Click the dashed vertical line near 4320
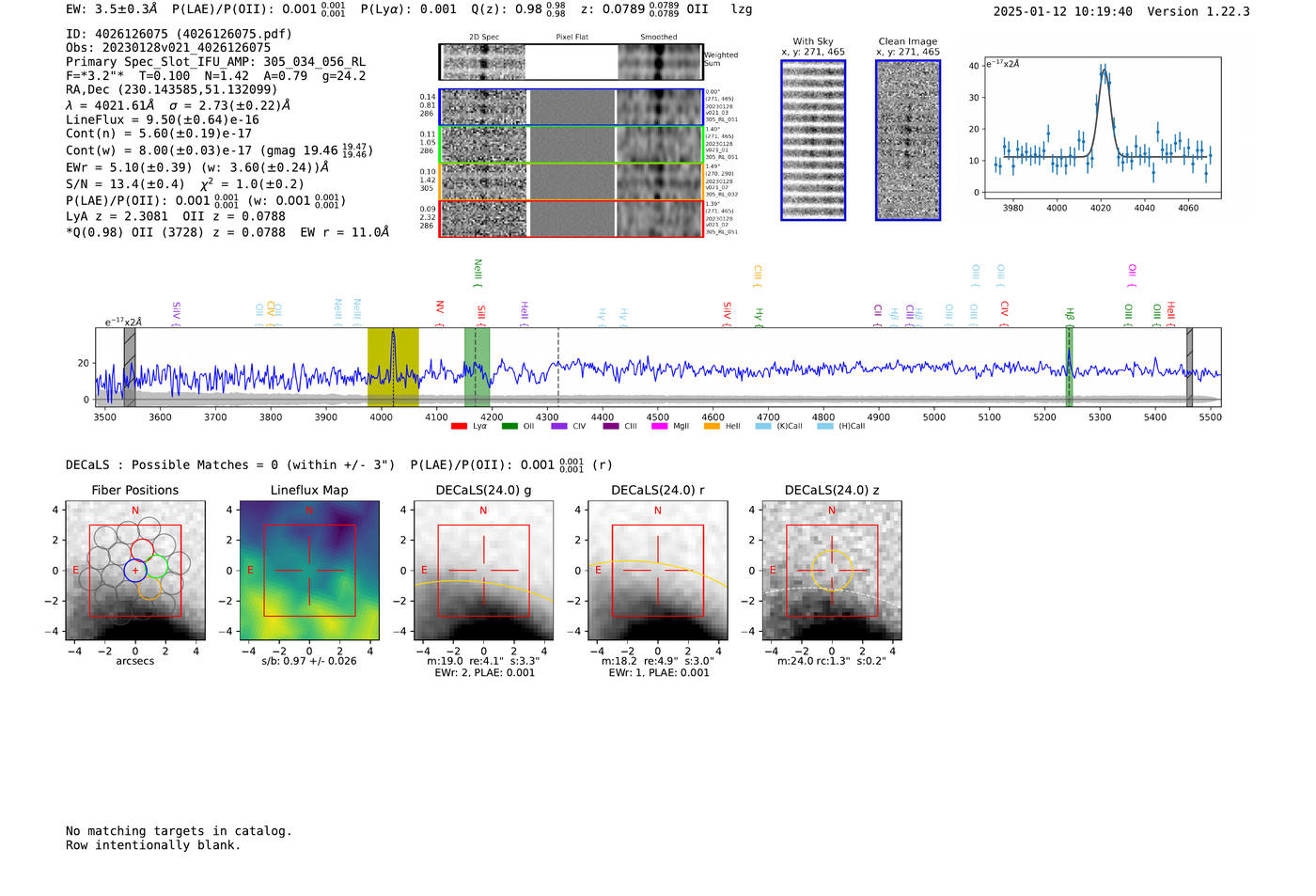Image resolution: width=1316 pixels, height=896 pixels. coord(558,367)
